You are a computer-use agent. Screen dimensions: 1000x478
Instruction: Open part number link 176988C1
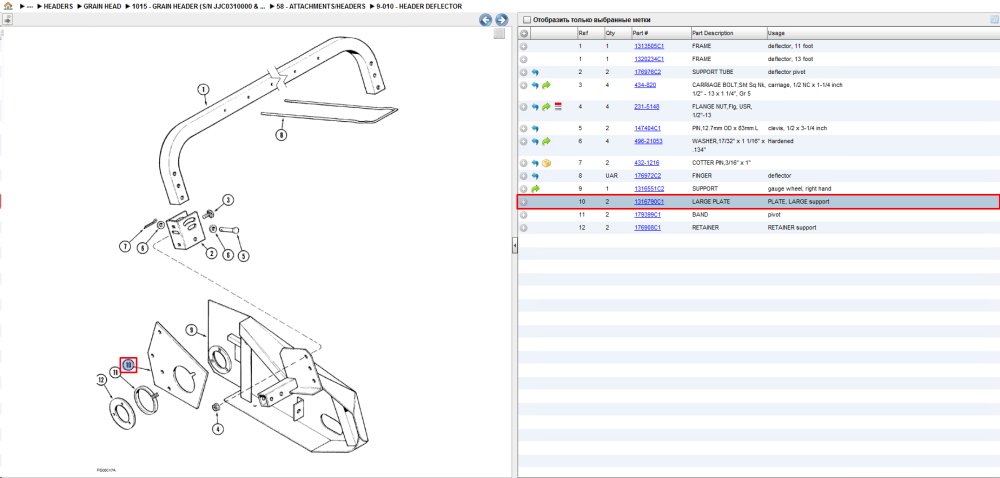pos(647,228)
